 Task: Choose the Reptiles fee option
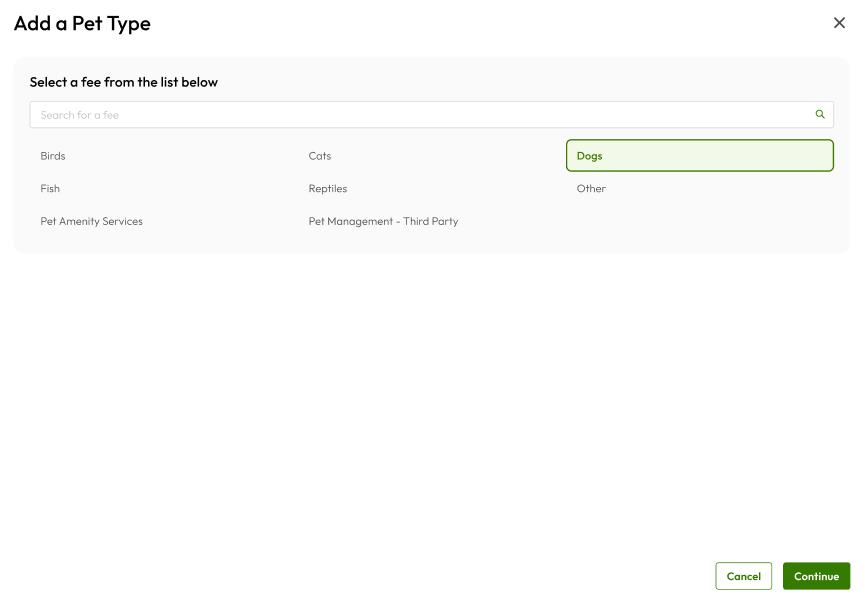click(x=431, y=188)
